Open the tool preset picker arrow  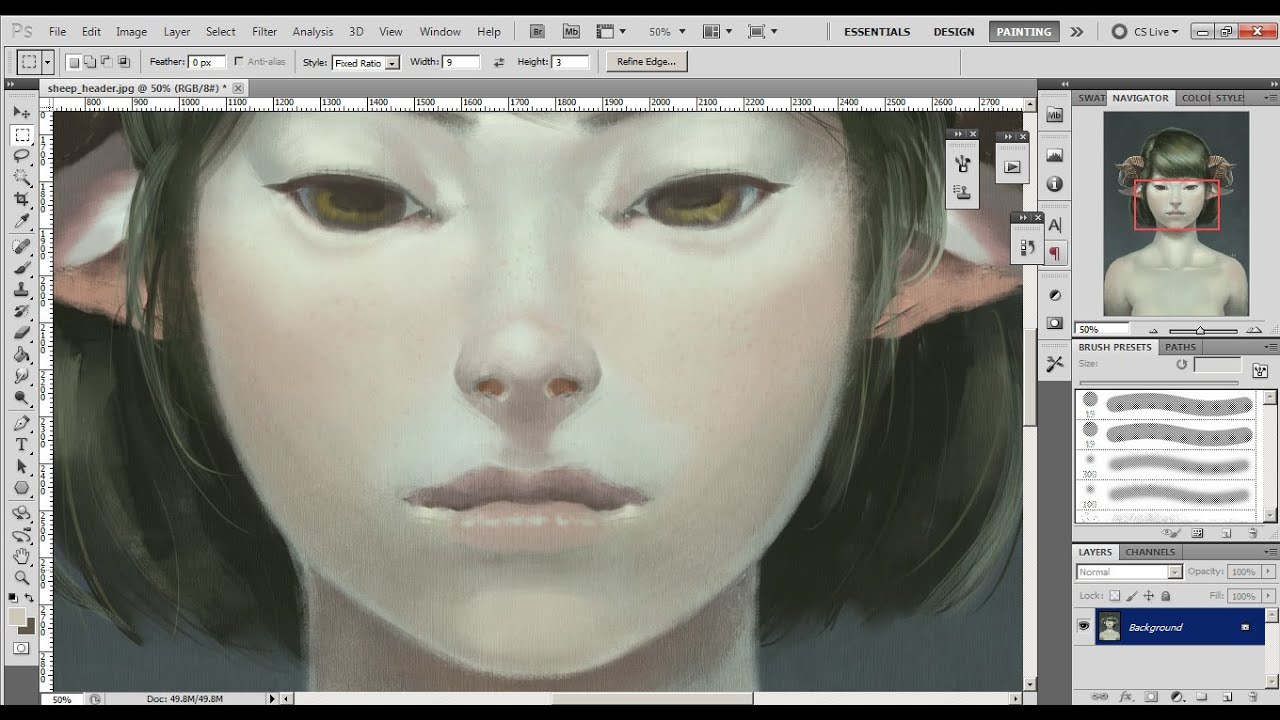tap(47, 62)
